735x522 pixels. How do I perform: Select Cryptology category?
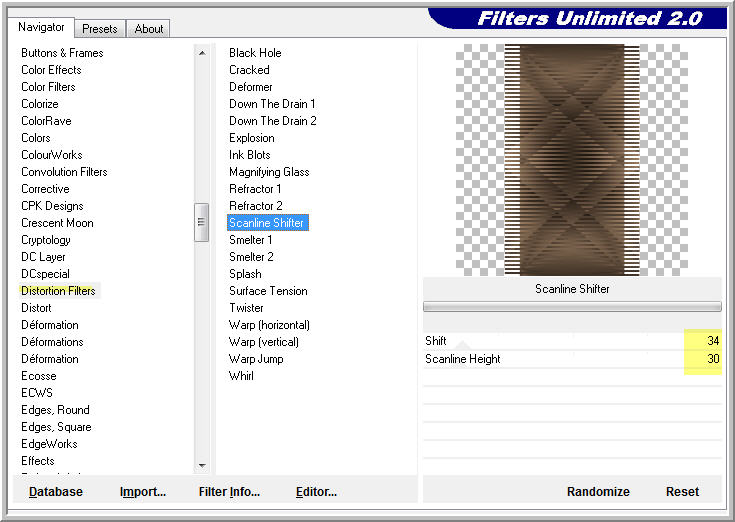(x=46, y=240)
